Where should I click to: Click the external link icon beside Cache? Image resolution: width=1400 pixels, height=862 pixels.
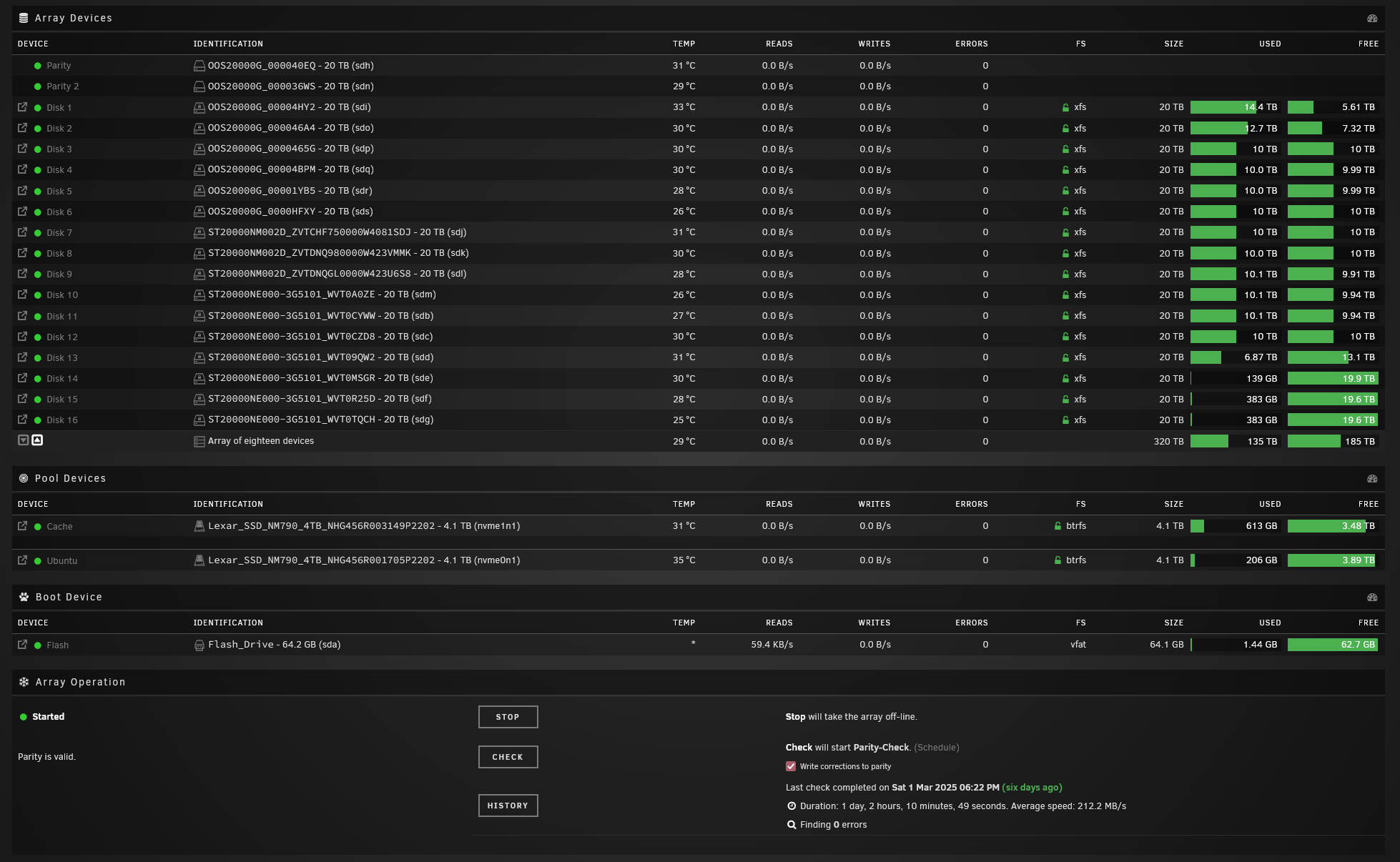(x=22, y=526)
